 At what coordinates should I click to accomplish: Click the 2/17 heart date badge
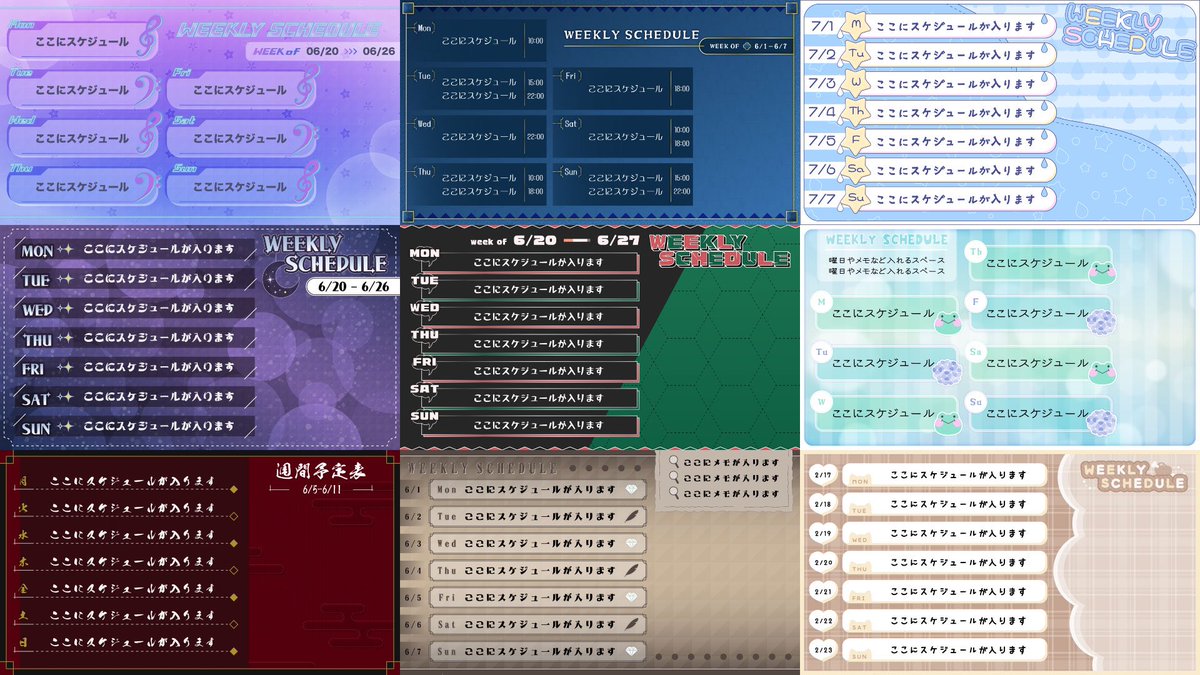[824, 475]
